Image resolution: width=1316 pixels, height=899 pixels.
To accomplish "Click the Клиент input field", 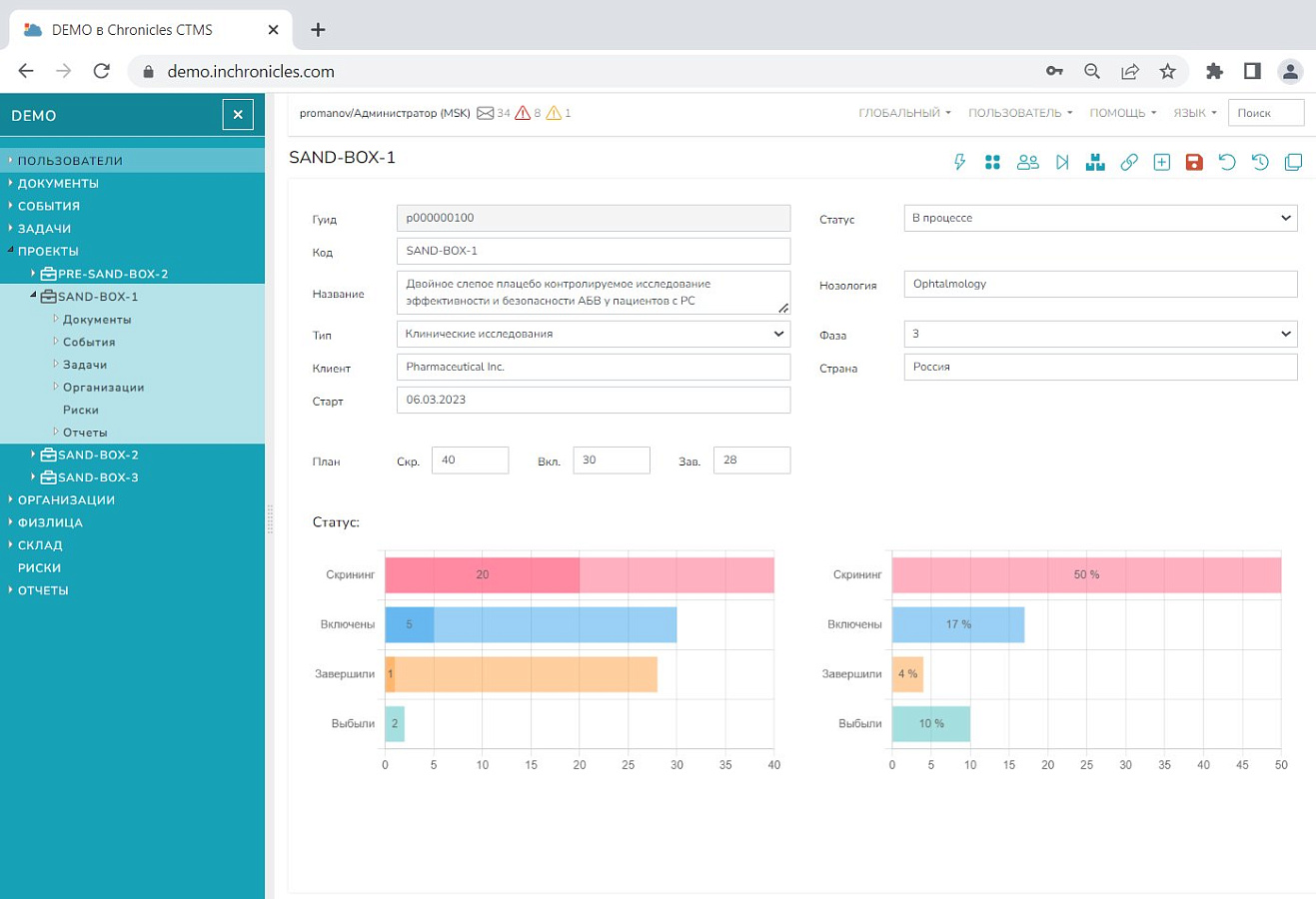I will [594, 367].
